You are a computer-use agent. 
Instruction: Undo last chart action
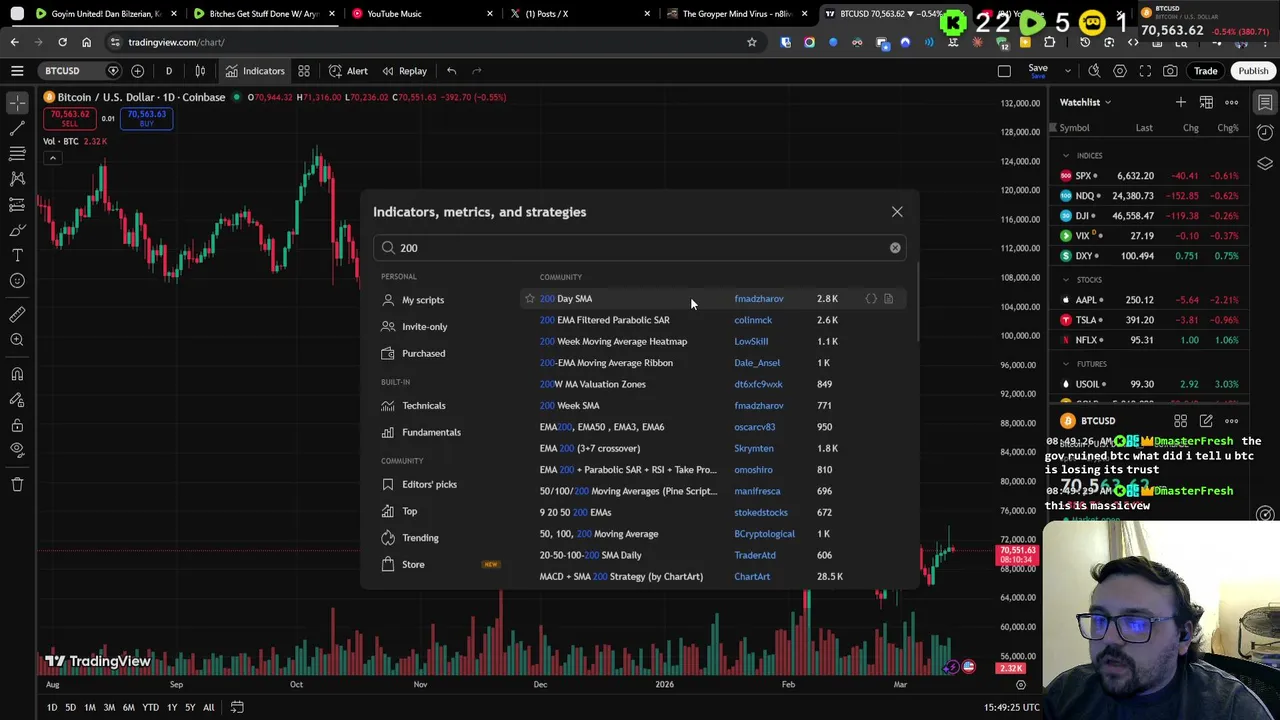[x=451, y=71]
